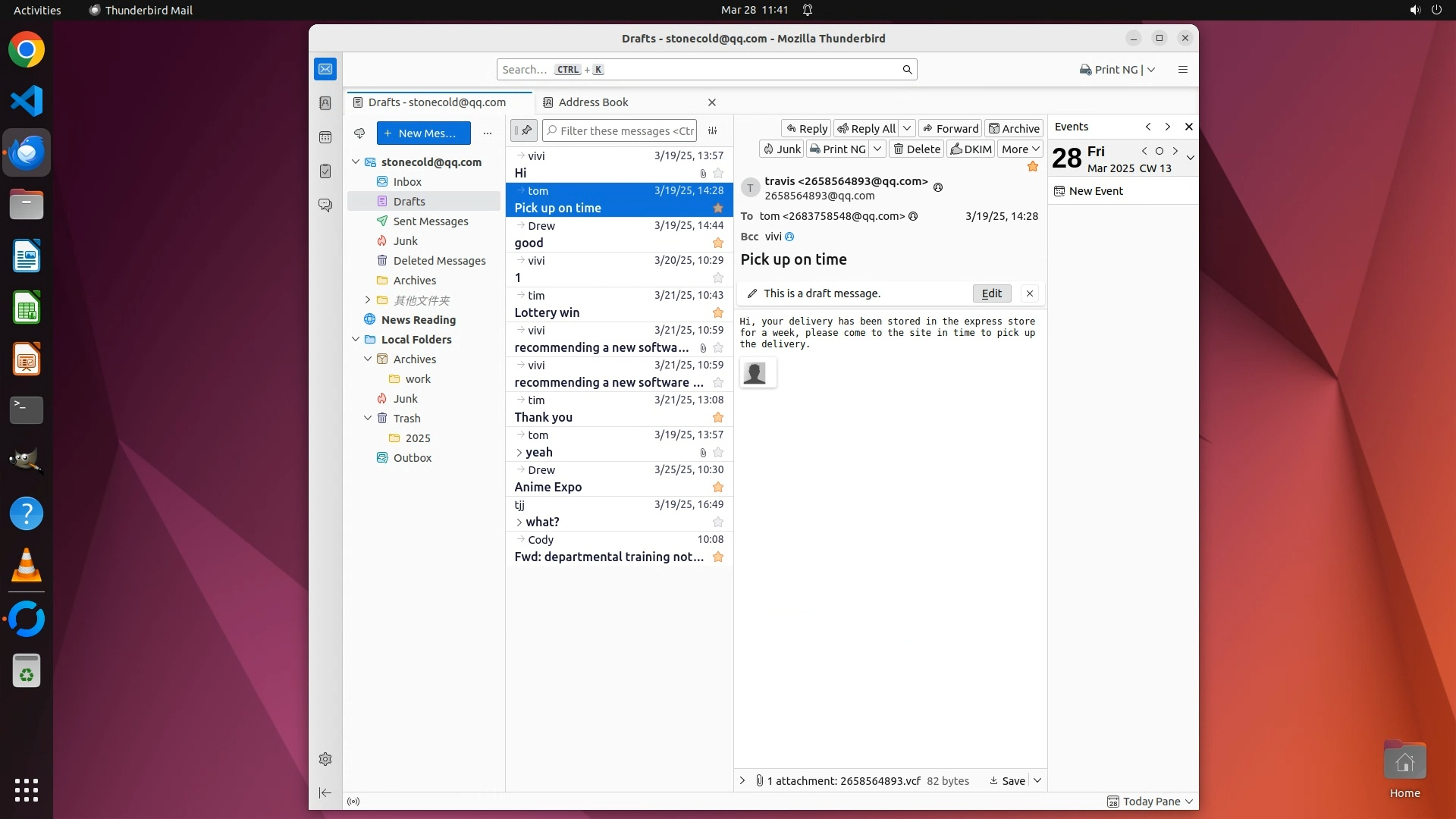Click Edit on the draft message bar
This screenshot has height=819, width=1456.
pos(991,293)
